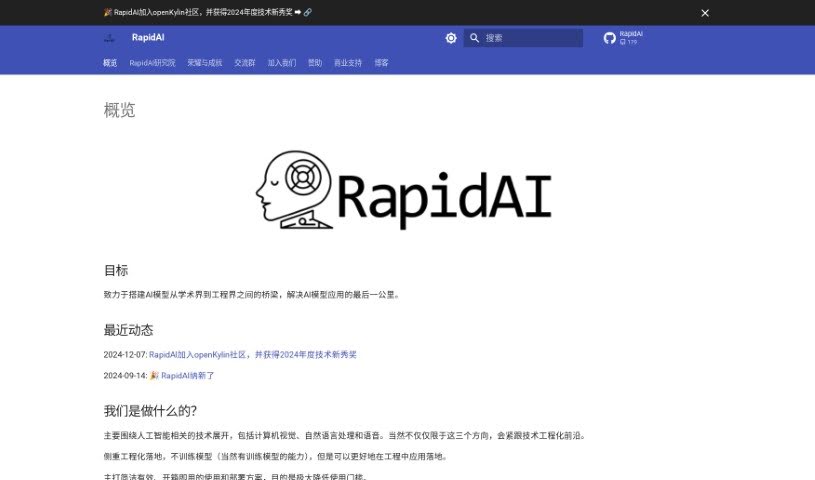Click the 我们是做什么的? heading
815x480 pixels.
click(x=150, y=411)
